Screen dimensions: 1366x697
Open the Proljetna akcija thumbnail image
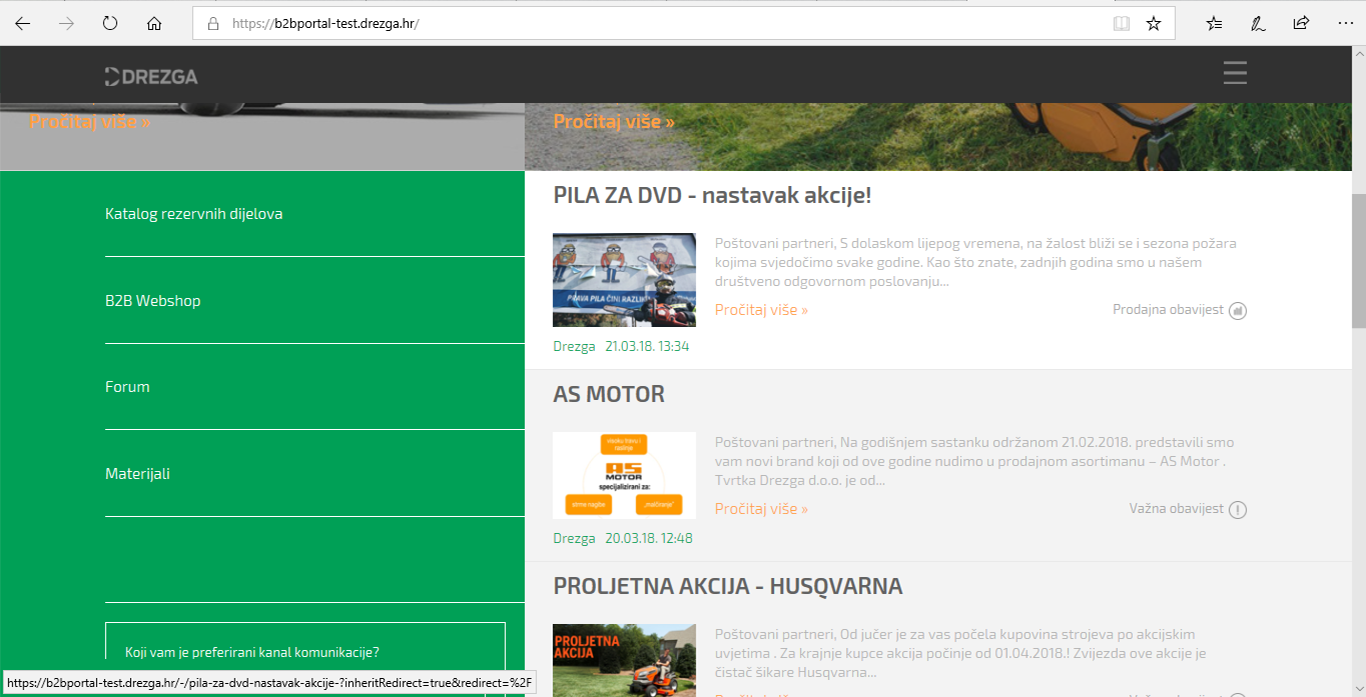(x=624, y=660)
